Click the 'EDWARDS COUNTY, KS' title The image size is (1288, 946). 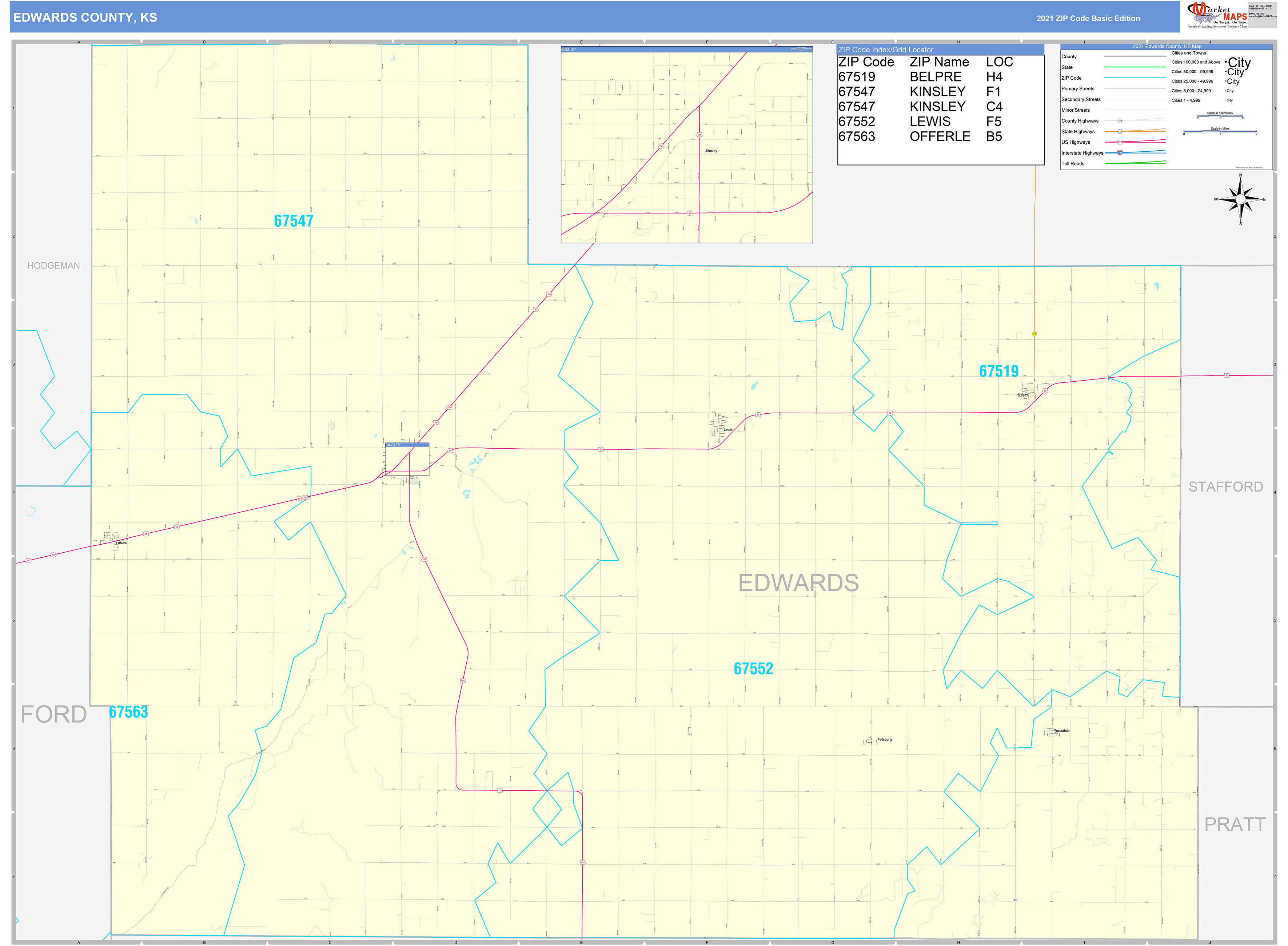coord(85,18)
